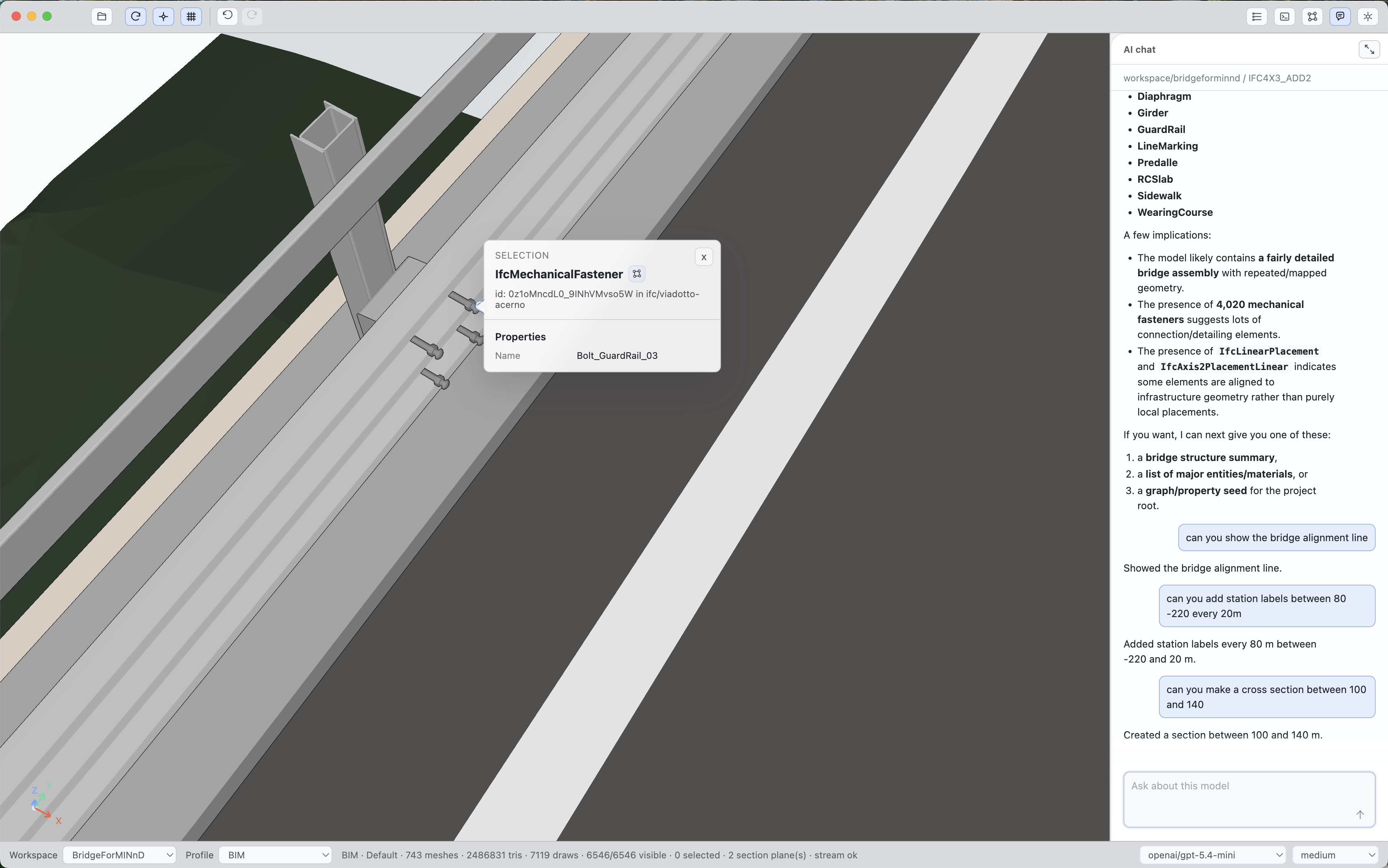Image resolution: width=1388 pixels, height=868 pixels.
Task: Open the folder icon in the toolbar
Action: pyautogui.click(x=102, y=17)
